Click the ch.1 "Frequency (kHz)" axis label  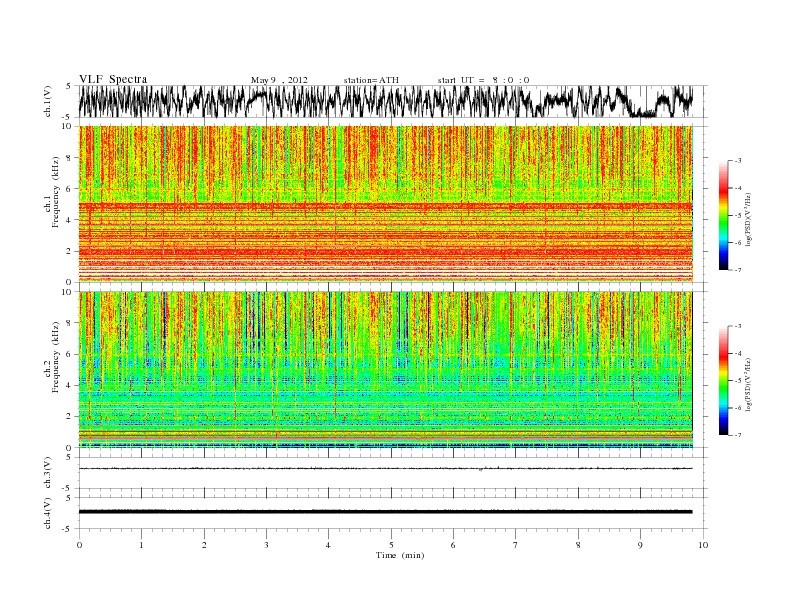point(56,192)
